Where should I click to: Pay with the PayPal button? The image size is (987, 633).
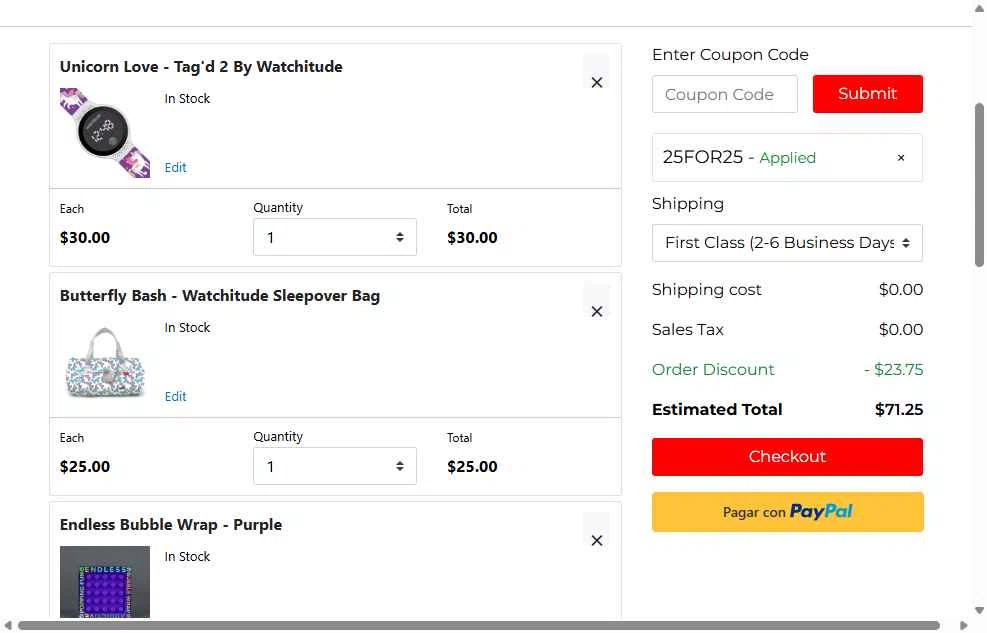tap(787, 512)
